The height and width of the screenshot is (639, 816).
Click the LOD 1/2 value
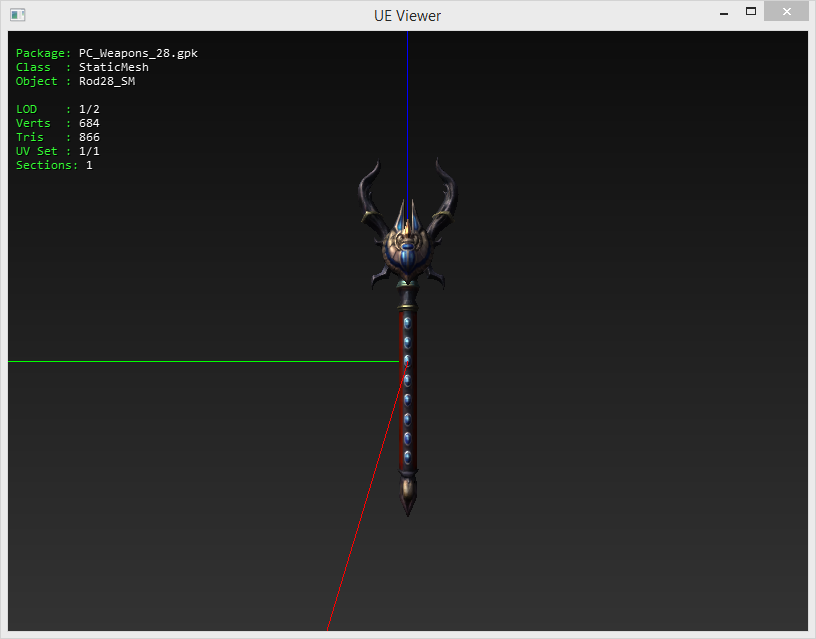pos(89,109)
